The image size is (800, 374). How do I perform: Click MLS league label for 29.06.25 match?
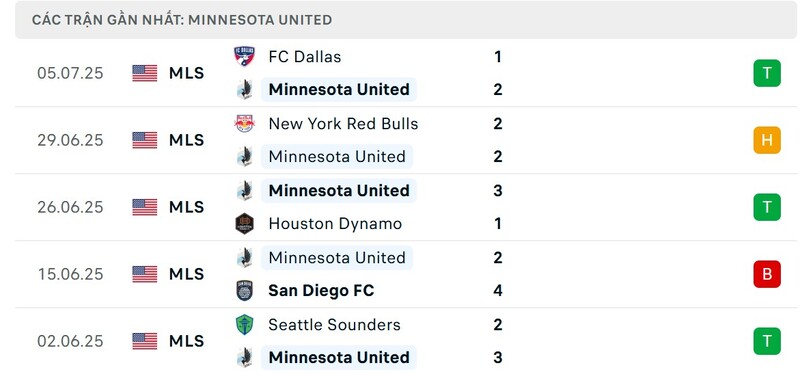187,140
